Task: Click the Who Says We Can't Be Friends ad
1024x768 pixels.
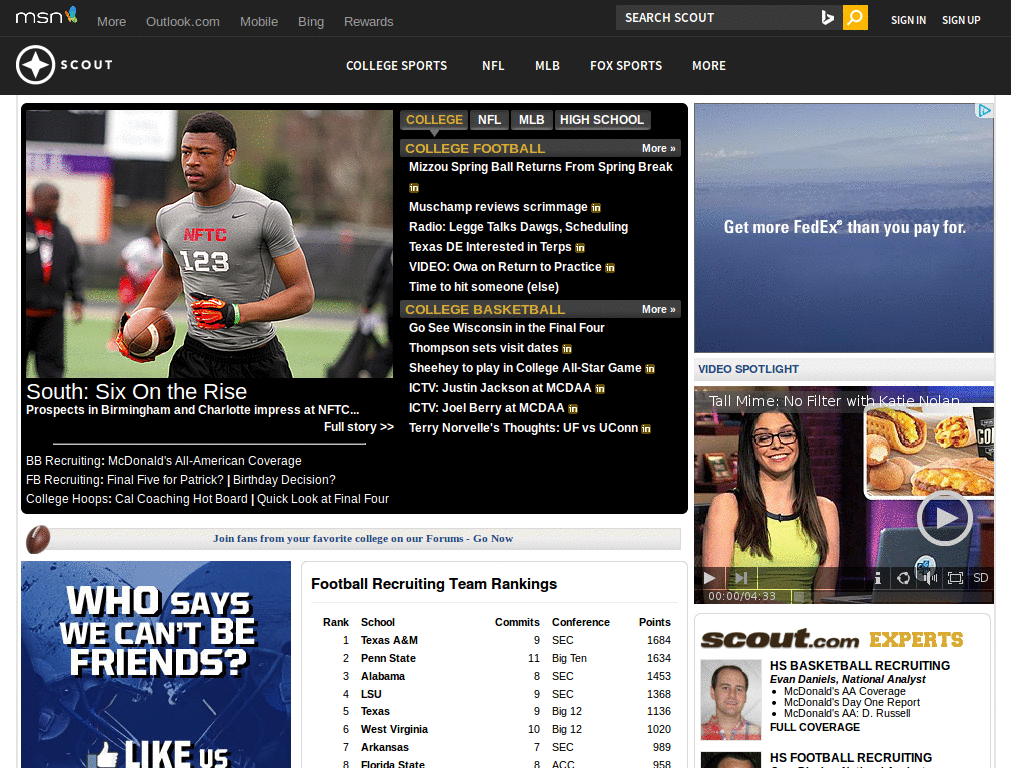Action: (156, 664)
